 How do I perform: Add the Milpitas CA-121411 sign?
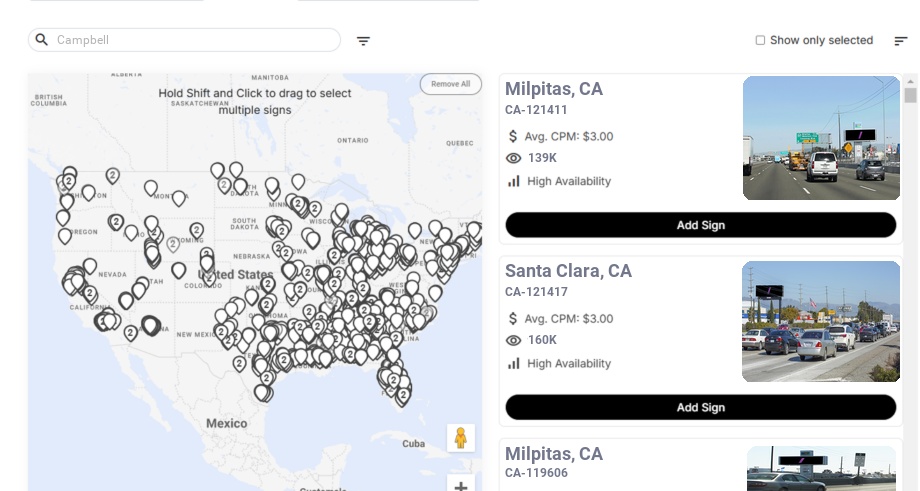[700, 225]
